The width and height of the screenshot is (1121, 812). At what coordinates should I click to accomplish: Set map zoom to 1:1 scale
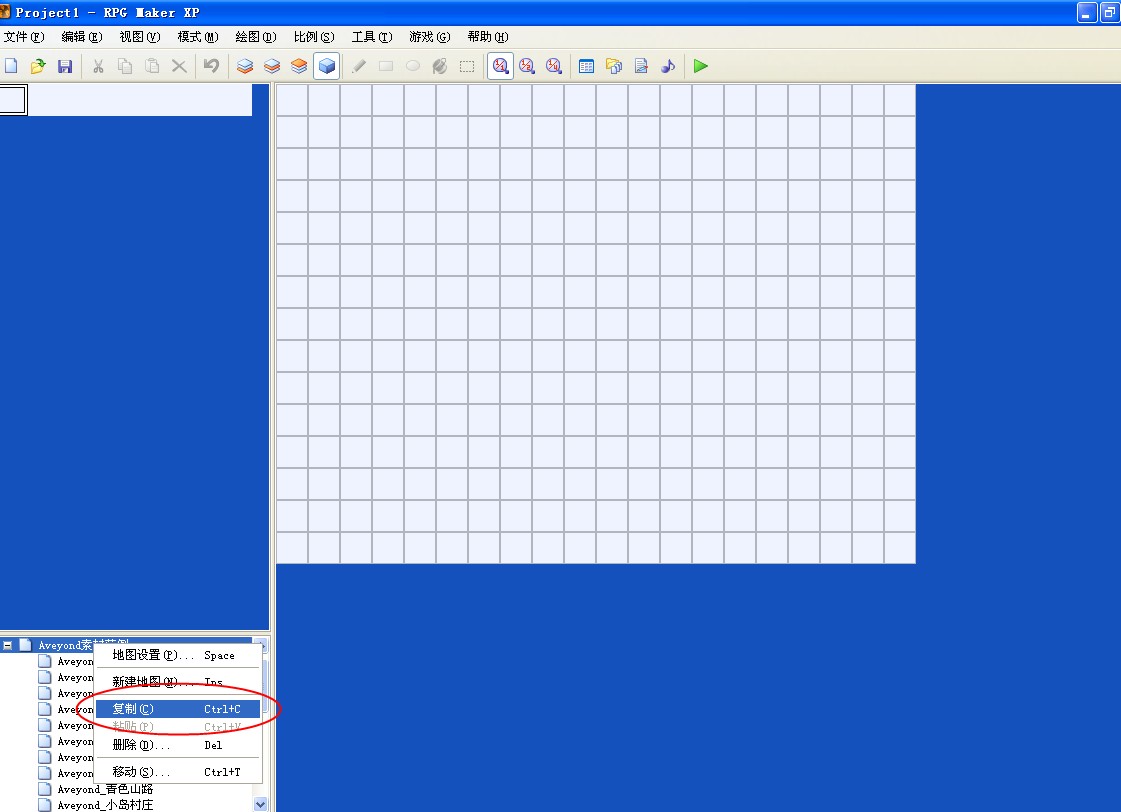500,66
